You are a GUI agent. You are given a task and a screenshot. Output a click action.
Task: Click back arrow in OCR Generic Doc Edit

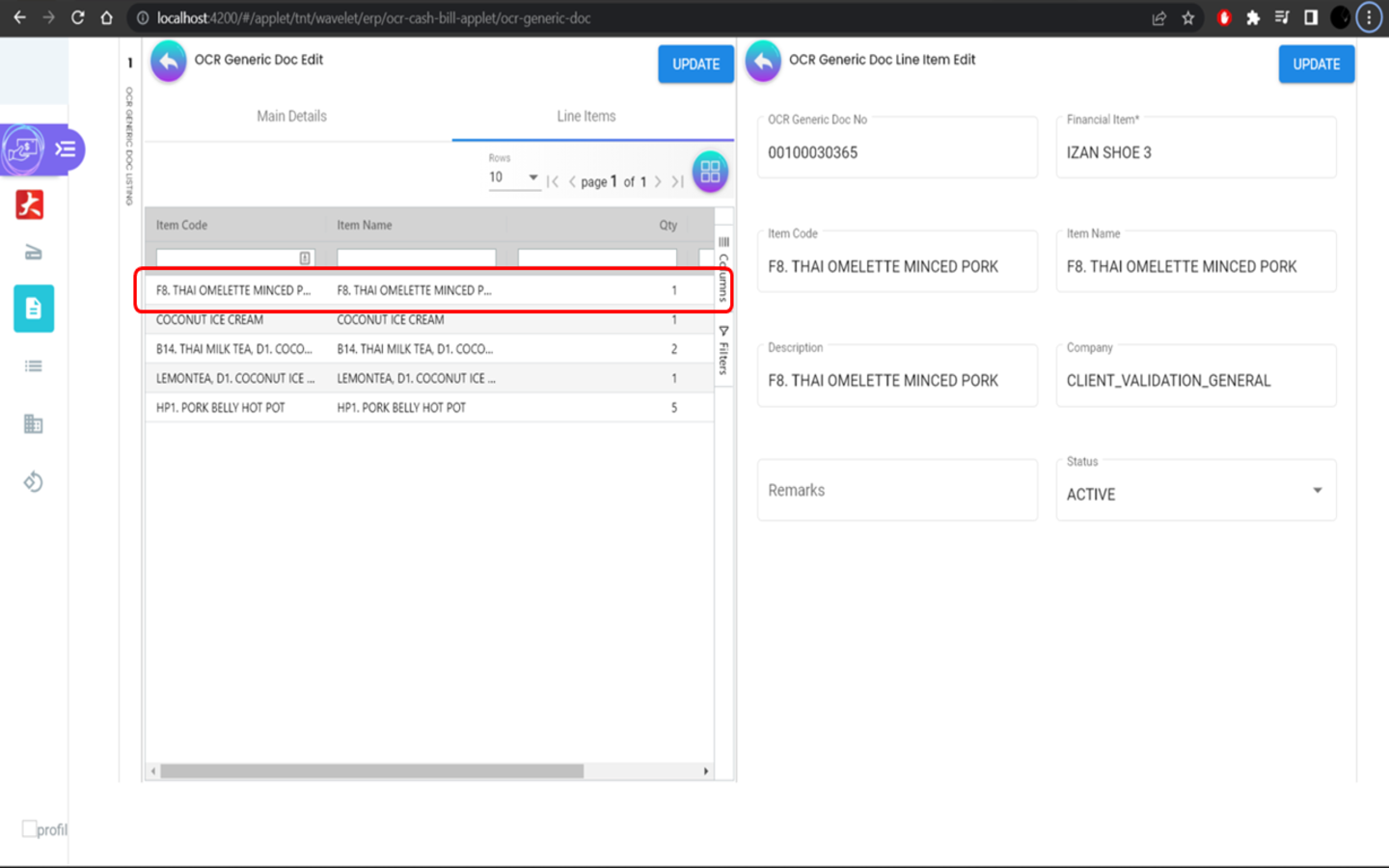coord(168,62)
